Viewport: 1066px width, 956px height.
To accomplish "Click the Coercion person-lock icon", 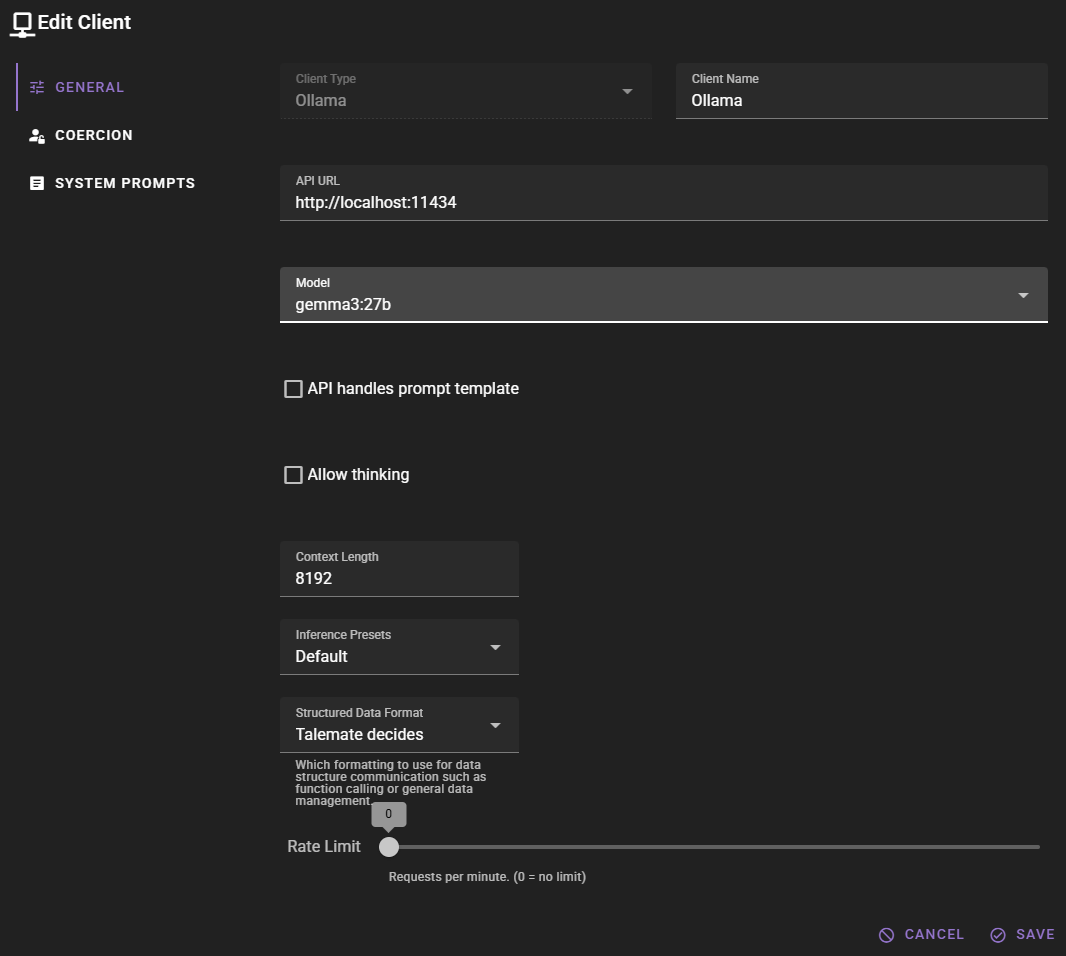I will [37, 136].
